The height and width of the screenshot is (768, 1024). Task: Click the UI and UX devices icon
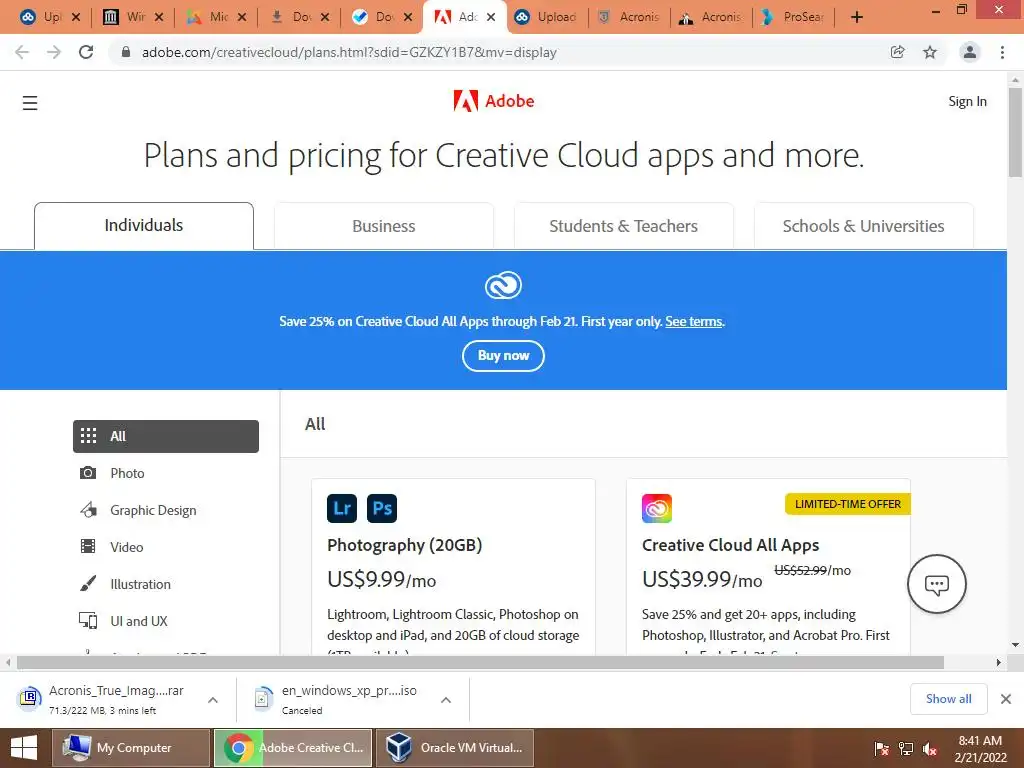click(88, 620)
